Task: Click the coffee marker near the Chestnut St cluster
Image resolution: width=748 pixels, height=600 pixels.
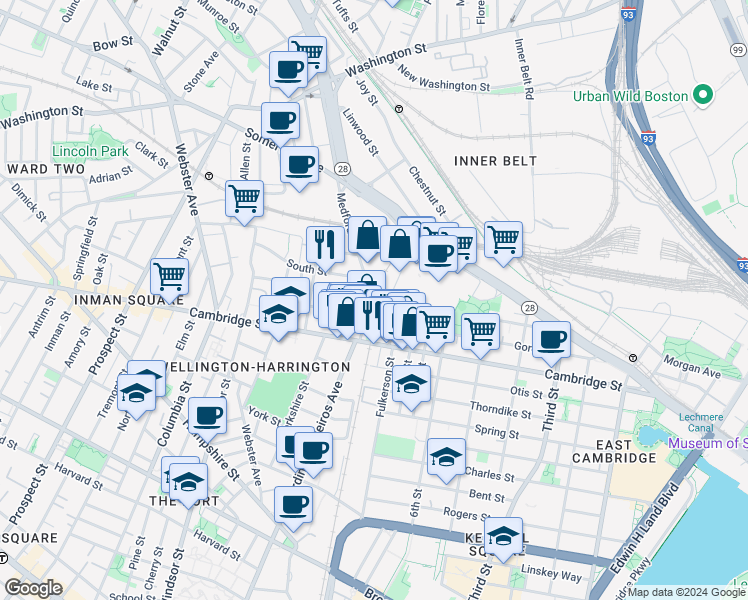Action: (438, 254)
